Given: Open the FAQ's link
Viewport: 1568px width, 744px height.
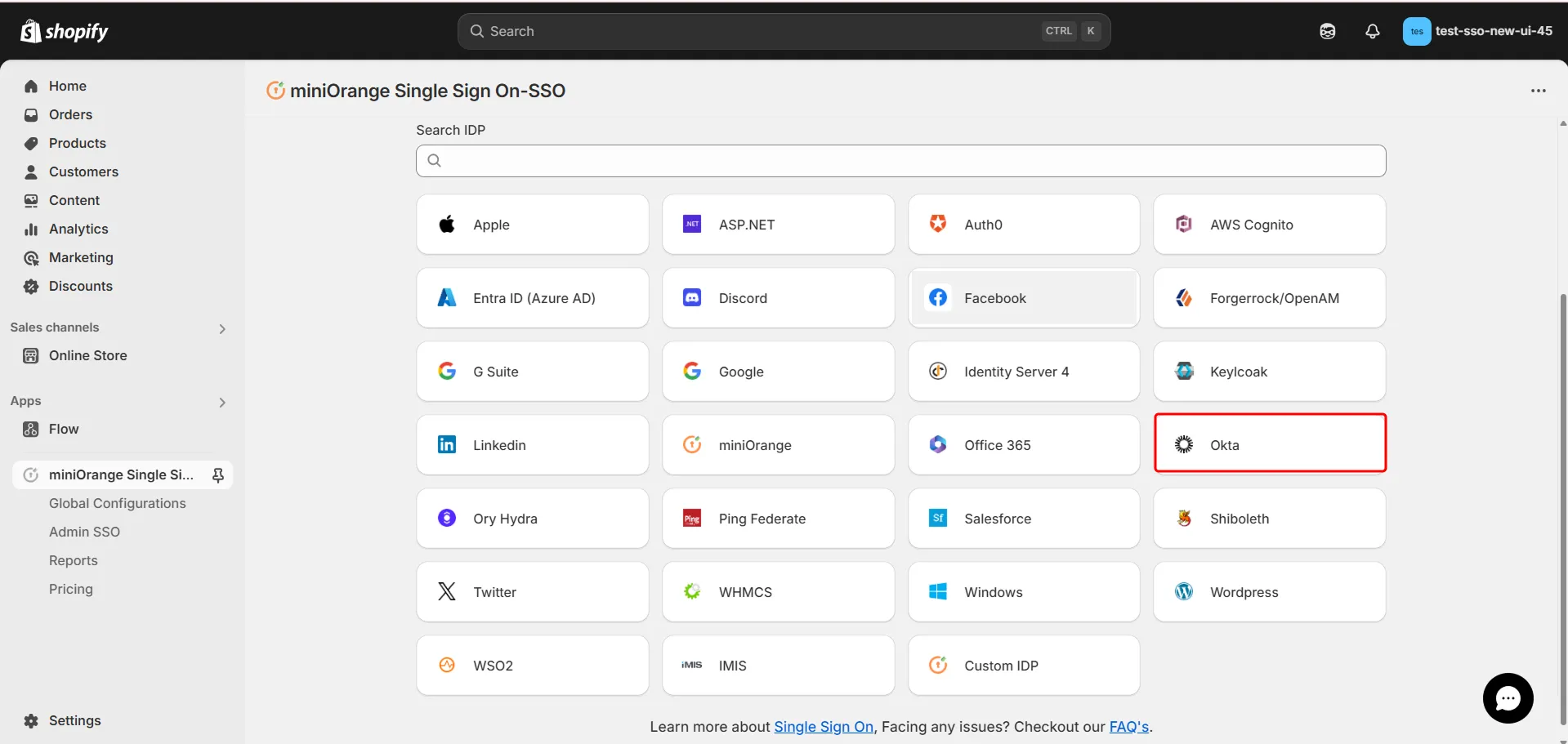Looking at the screenshot, I should 1128,727.
